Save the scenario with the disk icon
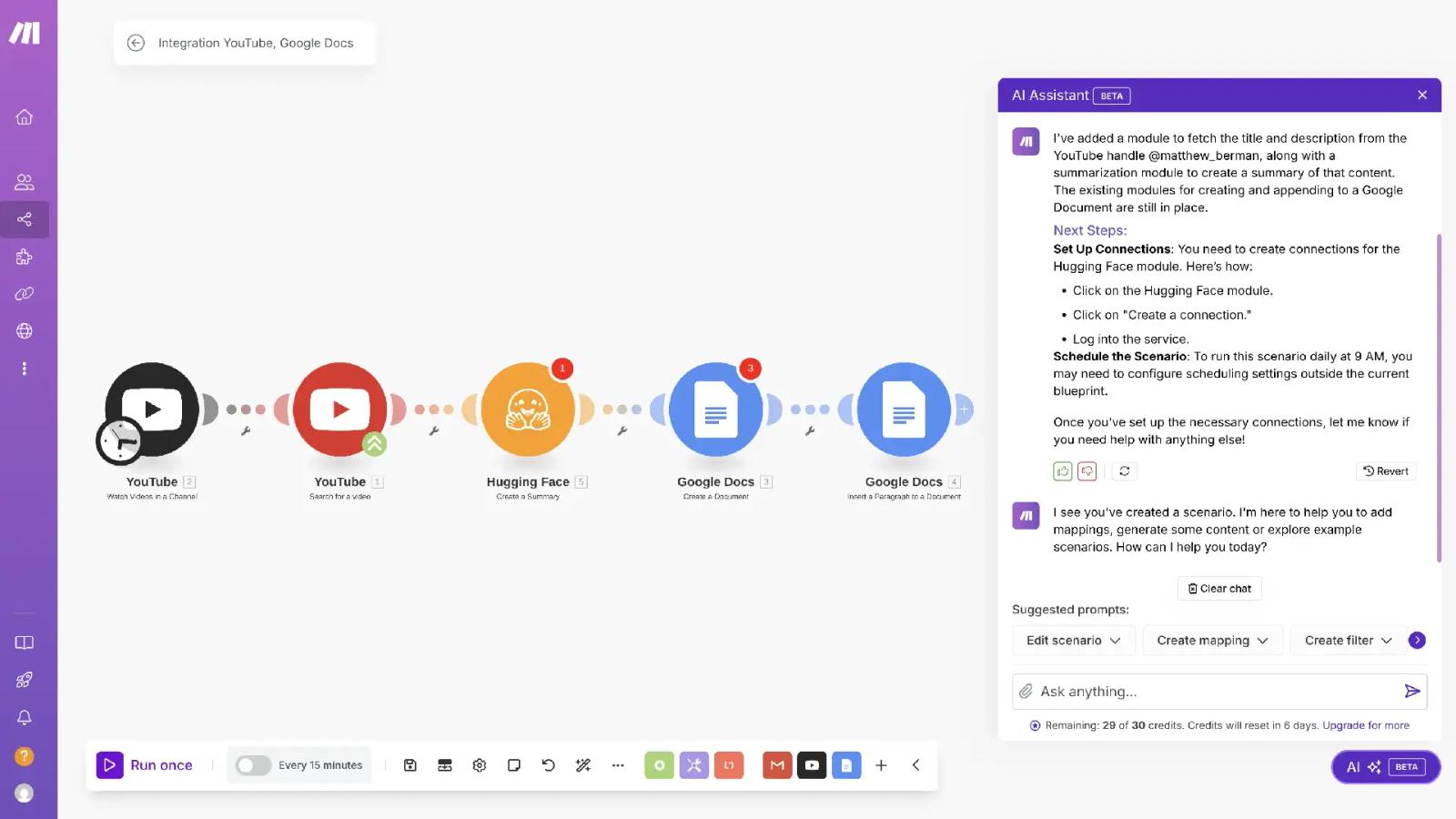Viewport: 1456px width, 819px height. tap(410, 765)
